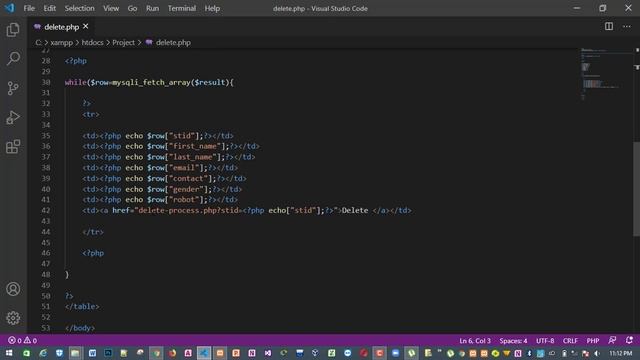Screen dimensions: 640x360
Task: Click the closing </body> tag on line 53
Action: pos(80,328)
